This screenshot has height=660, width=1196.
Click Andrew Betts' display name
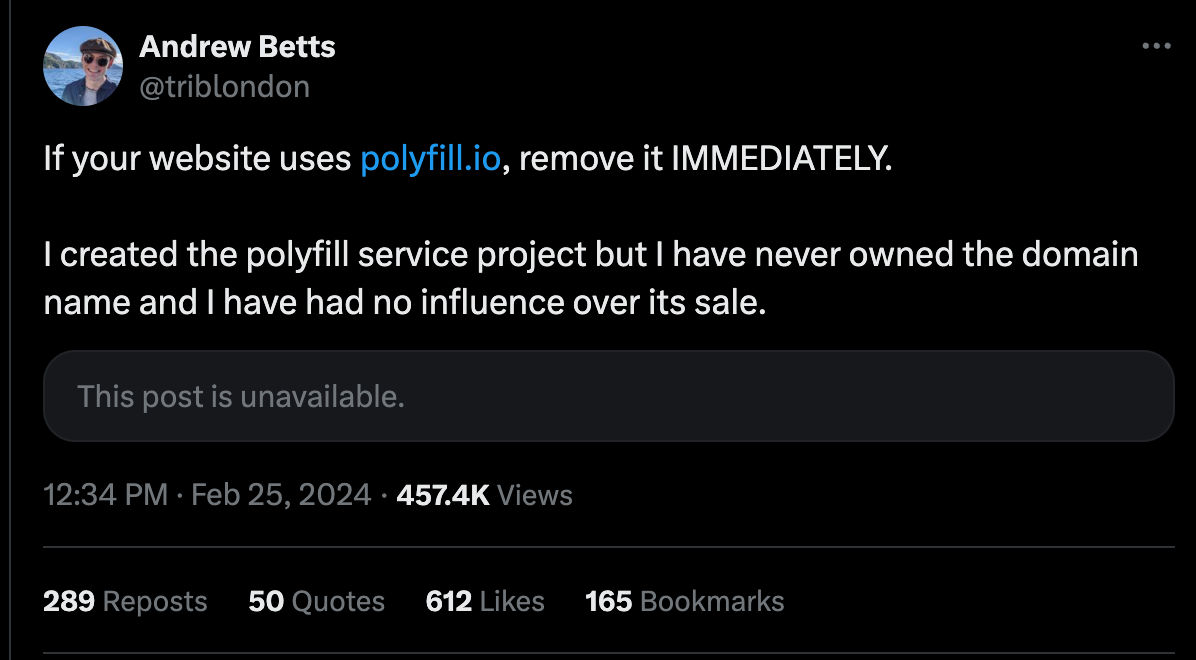coord(237,46)
